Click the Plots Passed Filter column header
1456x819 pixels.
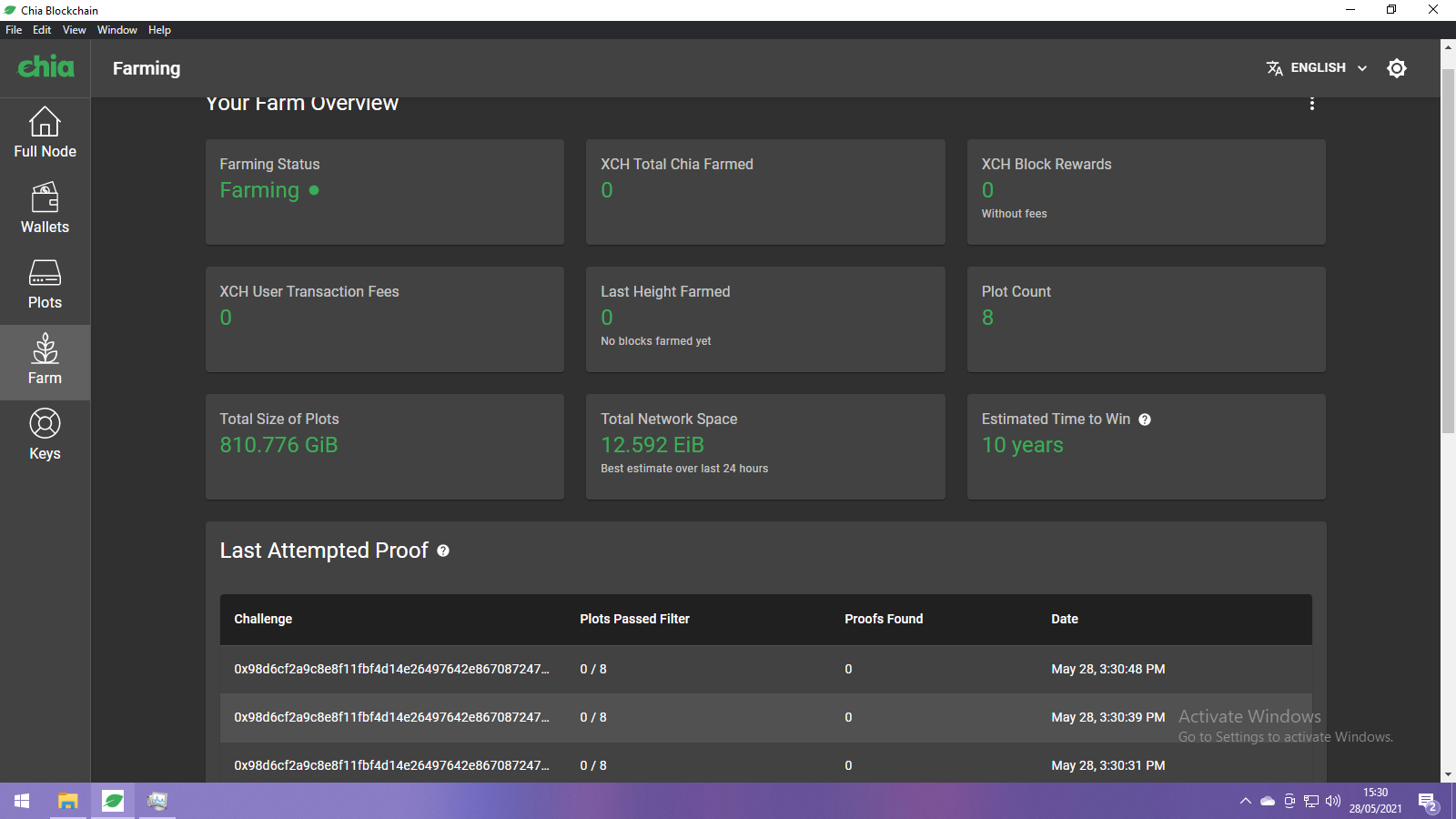click(634, 619)
